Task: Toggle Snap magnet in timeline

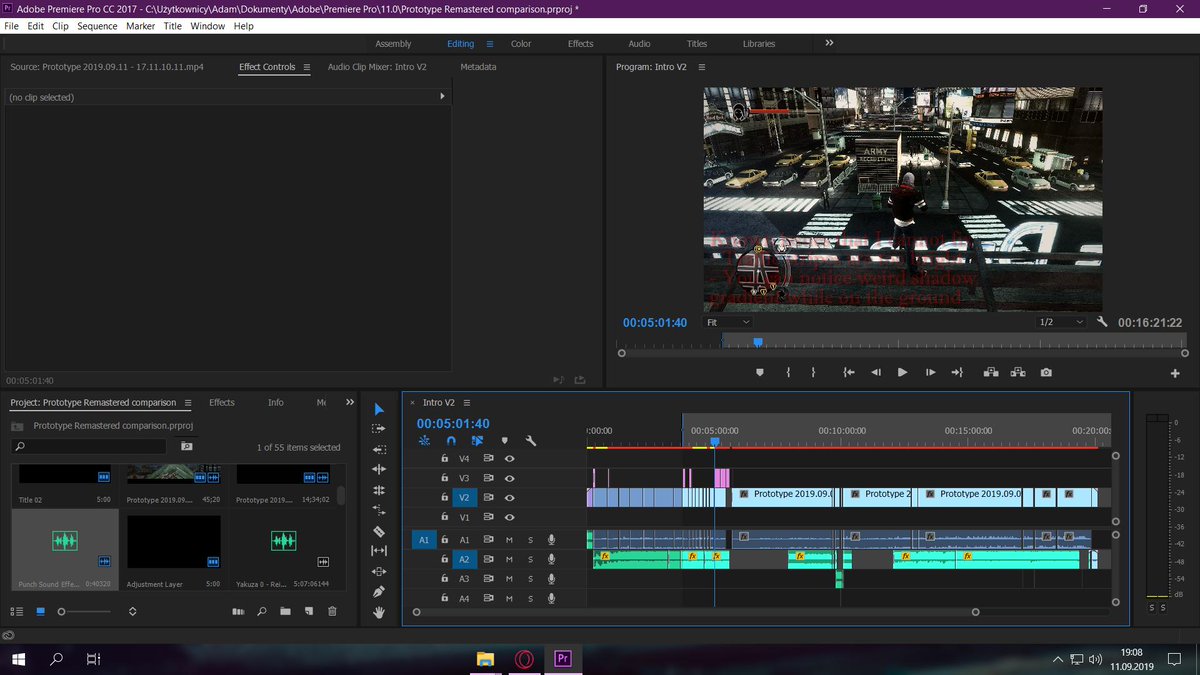Action: [451, 440]
